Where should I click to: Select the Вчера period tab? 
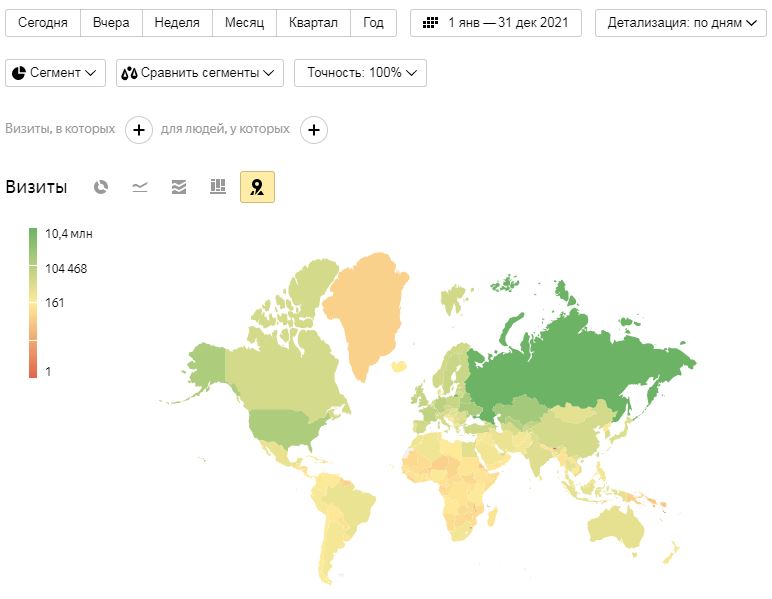(111, 23)
